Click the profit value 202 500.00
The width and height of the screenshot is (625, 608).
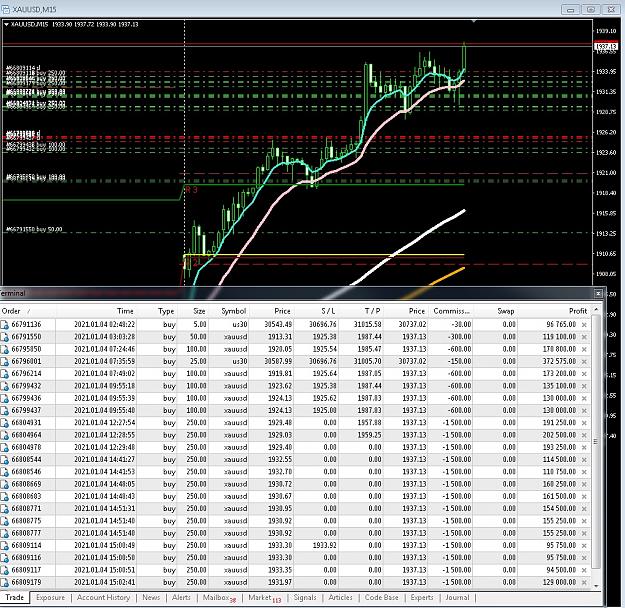point(559,435)
